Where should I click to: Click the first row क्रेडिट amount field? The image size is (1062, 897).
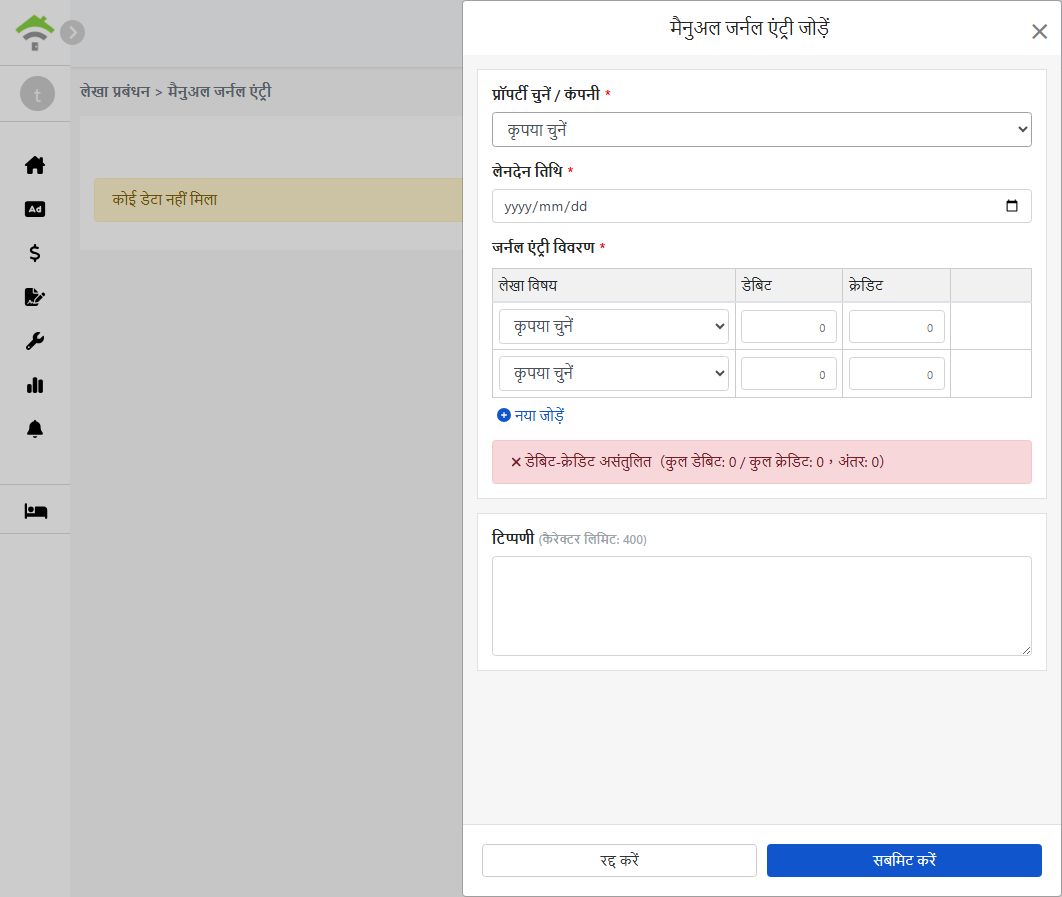(897, 327)
